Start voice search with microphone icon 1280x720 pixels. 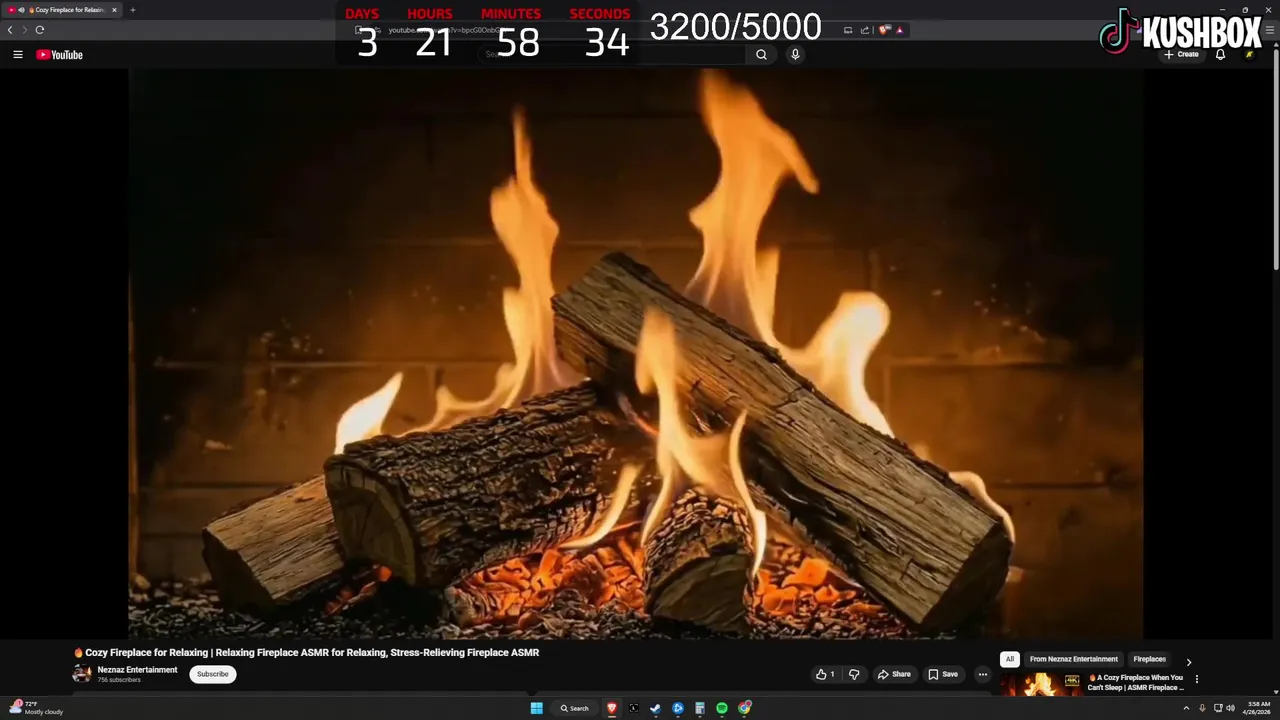coord(795,55)
